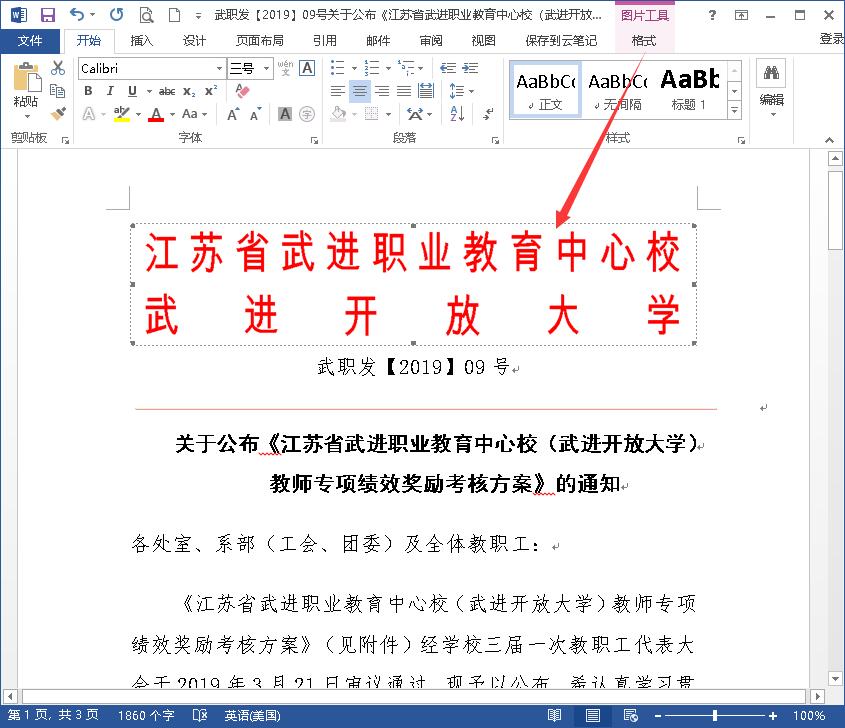Open the font color dropdown arrow
Viewport: 845px width, 728px height.
[x=172, y=115]
